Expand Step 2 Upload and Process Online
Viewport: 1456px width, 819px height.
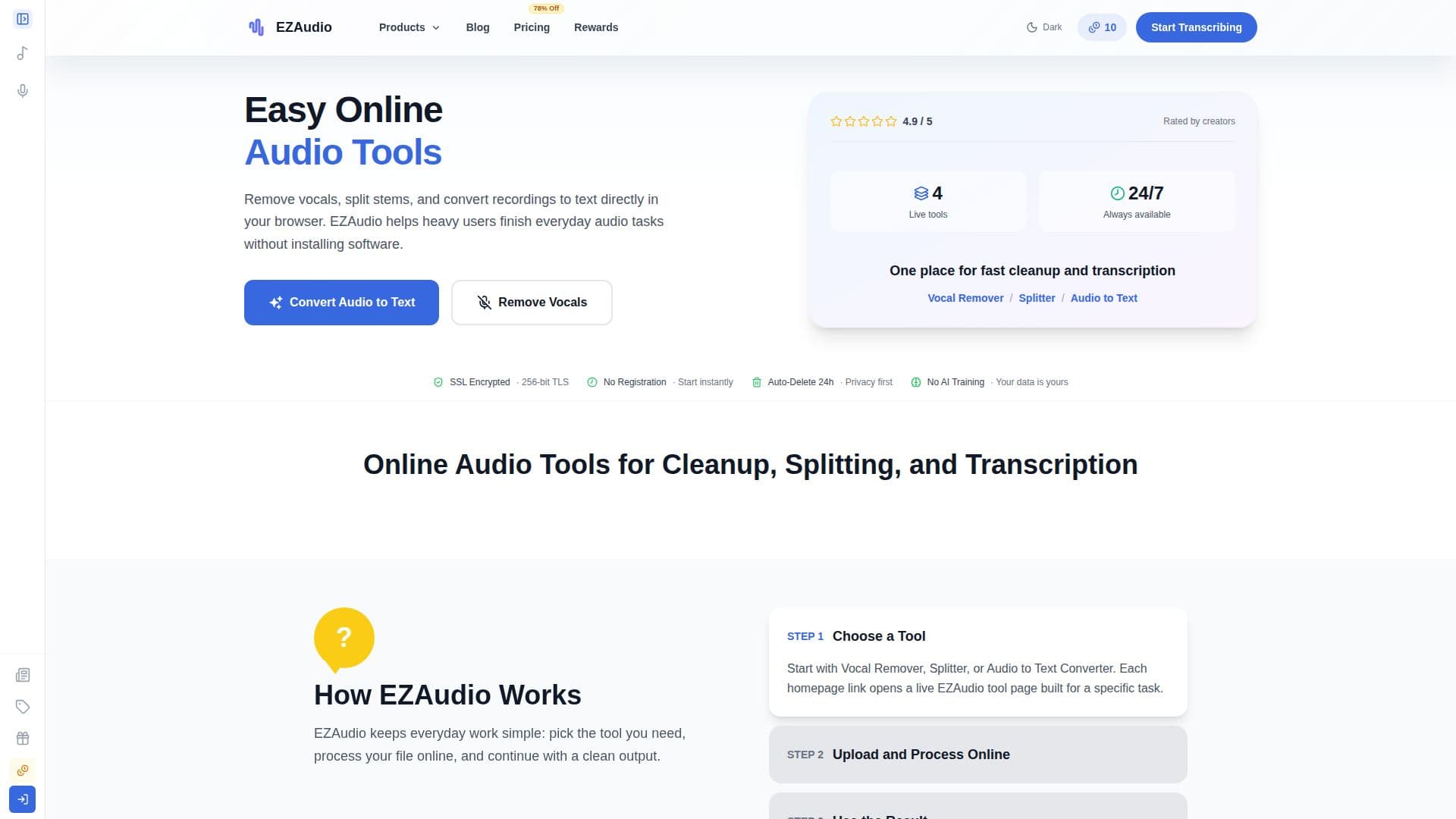[x=977, y=755]
